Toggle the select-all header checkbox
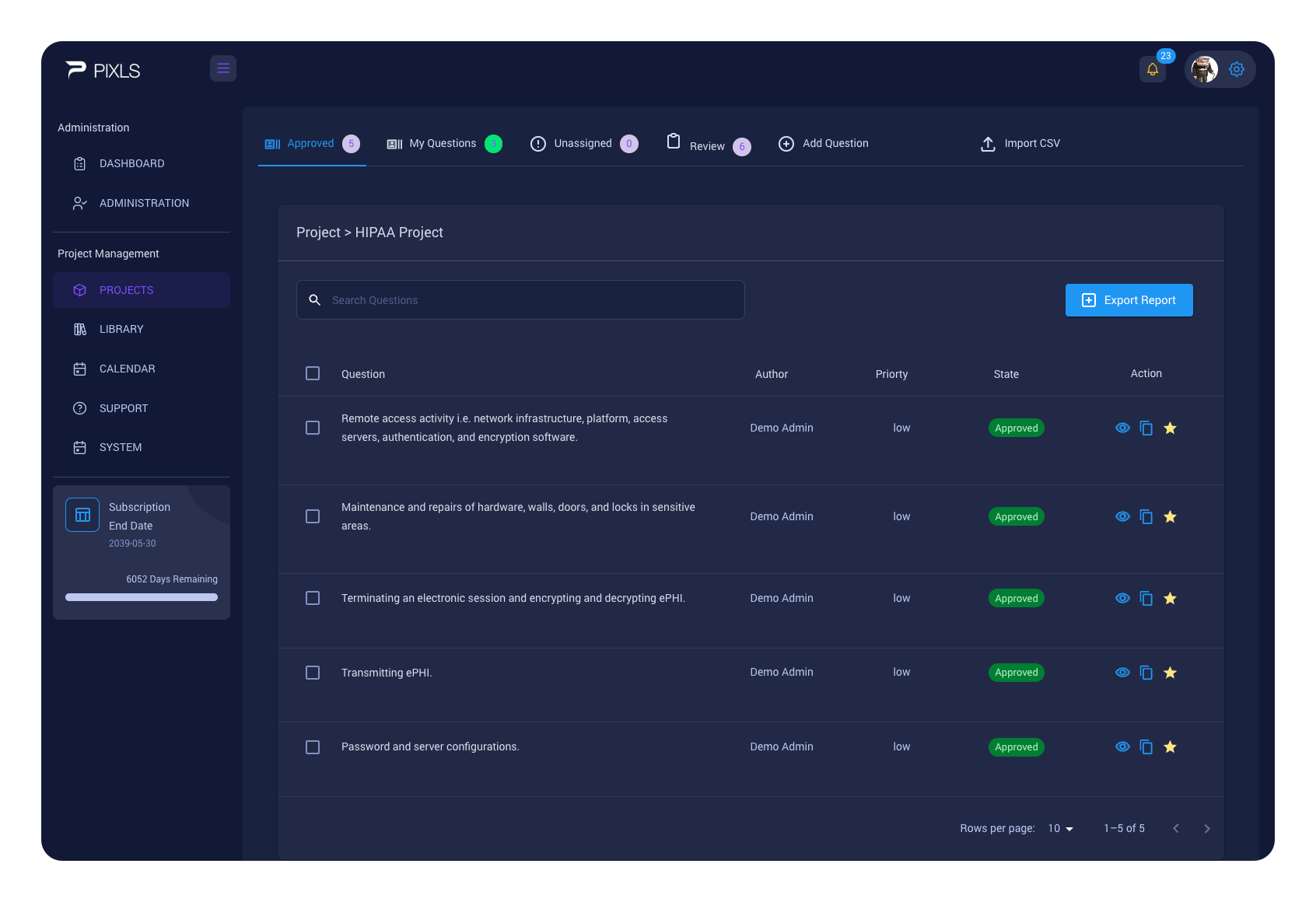The image size is (1316, 902). (313, 373)
